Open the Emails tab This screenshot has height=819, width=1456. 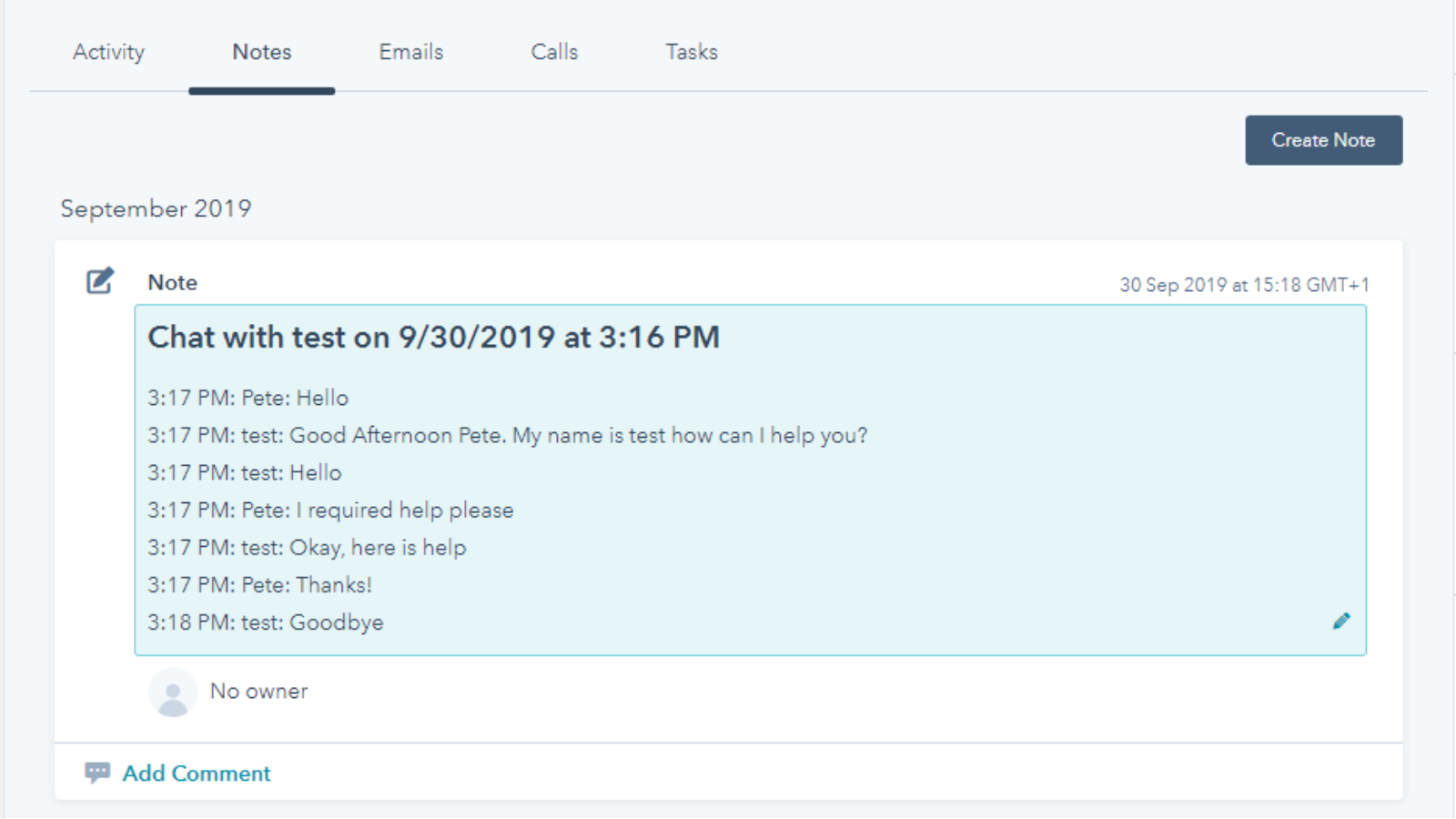[410, 52]
